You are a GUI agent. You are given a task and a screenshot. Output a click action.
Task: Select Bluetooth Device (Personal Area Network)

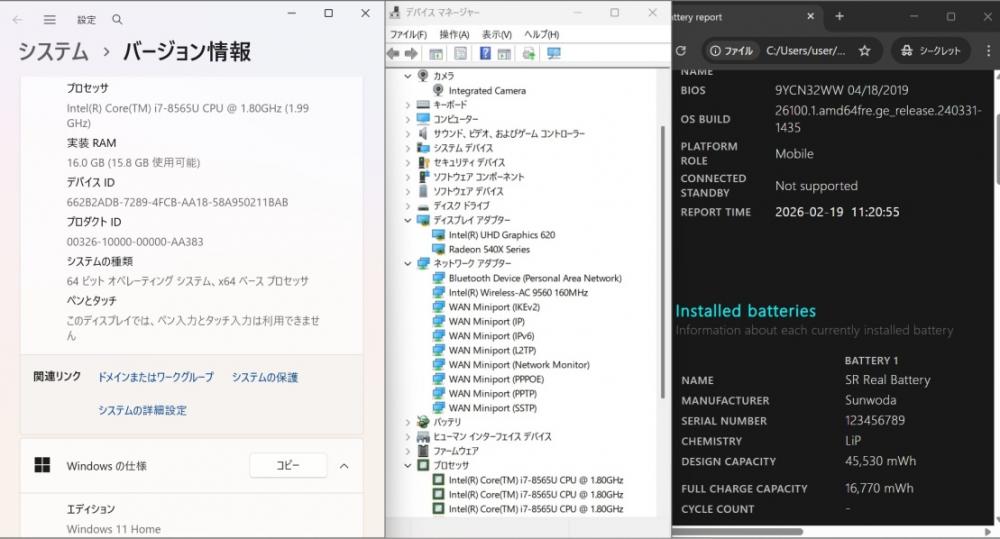click(534, 278)
